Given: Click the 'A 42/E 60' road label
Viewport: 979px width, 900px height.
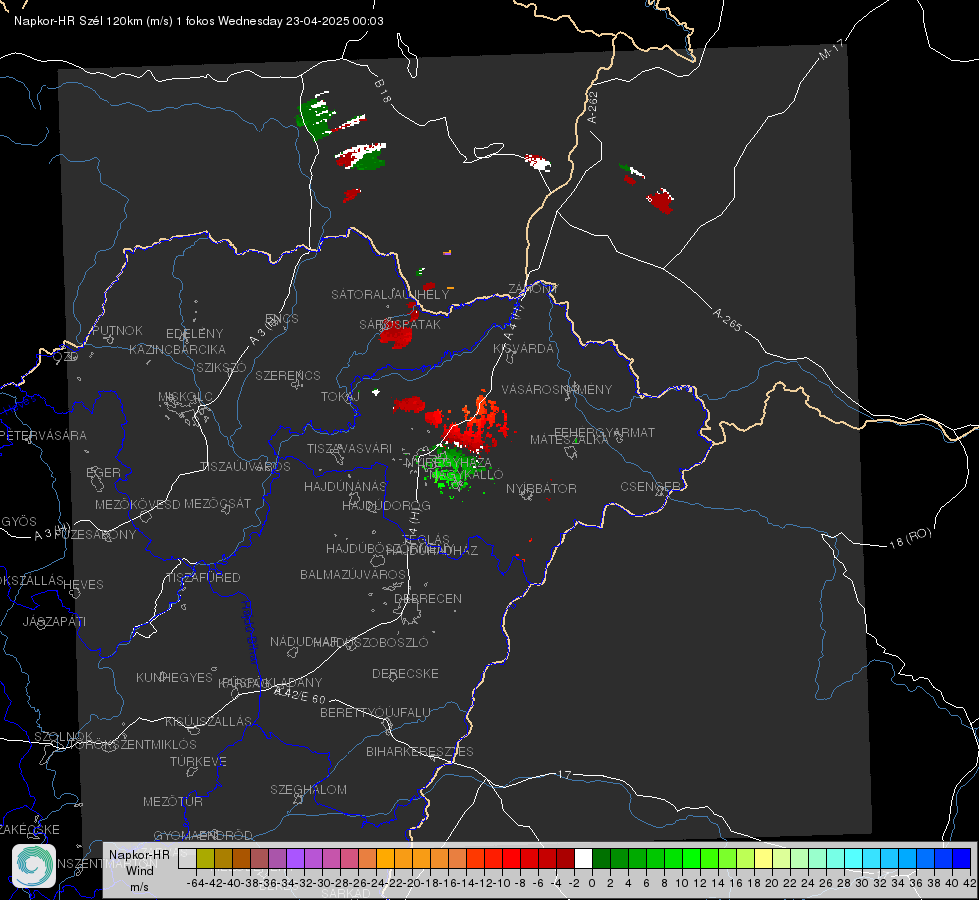Looking at the screenshot, I should click(x=300, y=695).
